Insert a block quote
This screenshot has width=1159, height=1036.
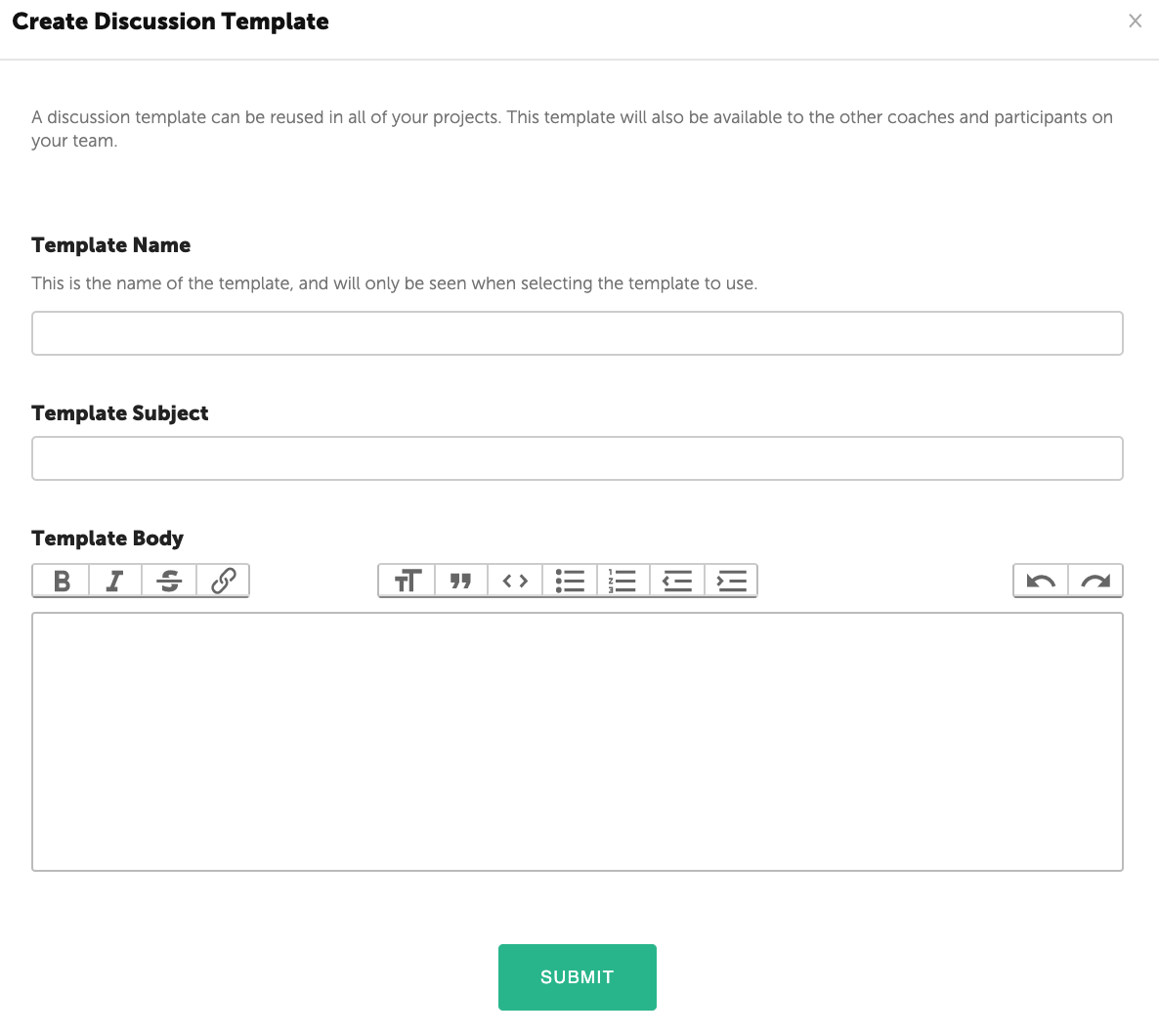461,581
